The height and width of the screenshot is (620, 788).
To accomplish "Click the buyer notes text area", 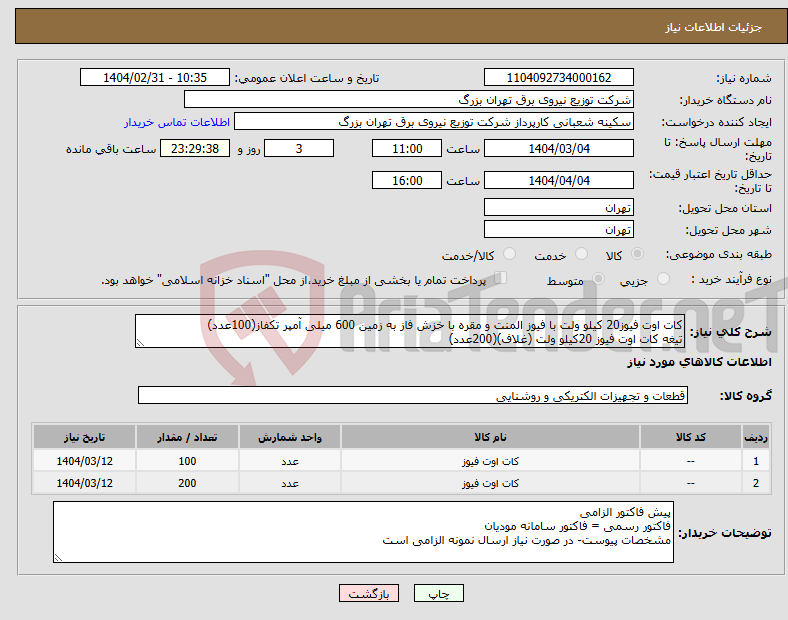I will click(x=363, y=532).
